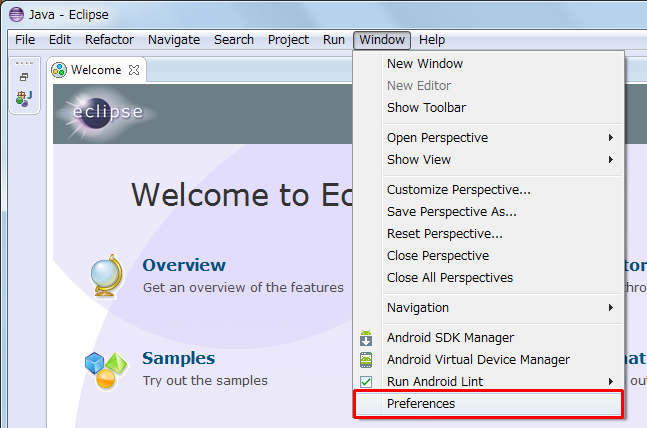Select Reset Perspective menu entry
Viewport: 647px width, 428px height.
[444, 234]
